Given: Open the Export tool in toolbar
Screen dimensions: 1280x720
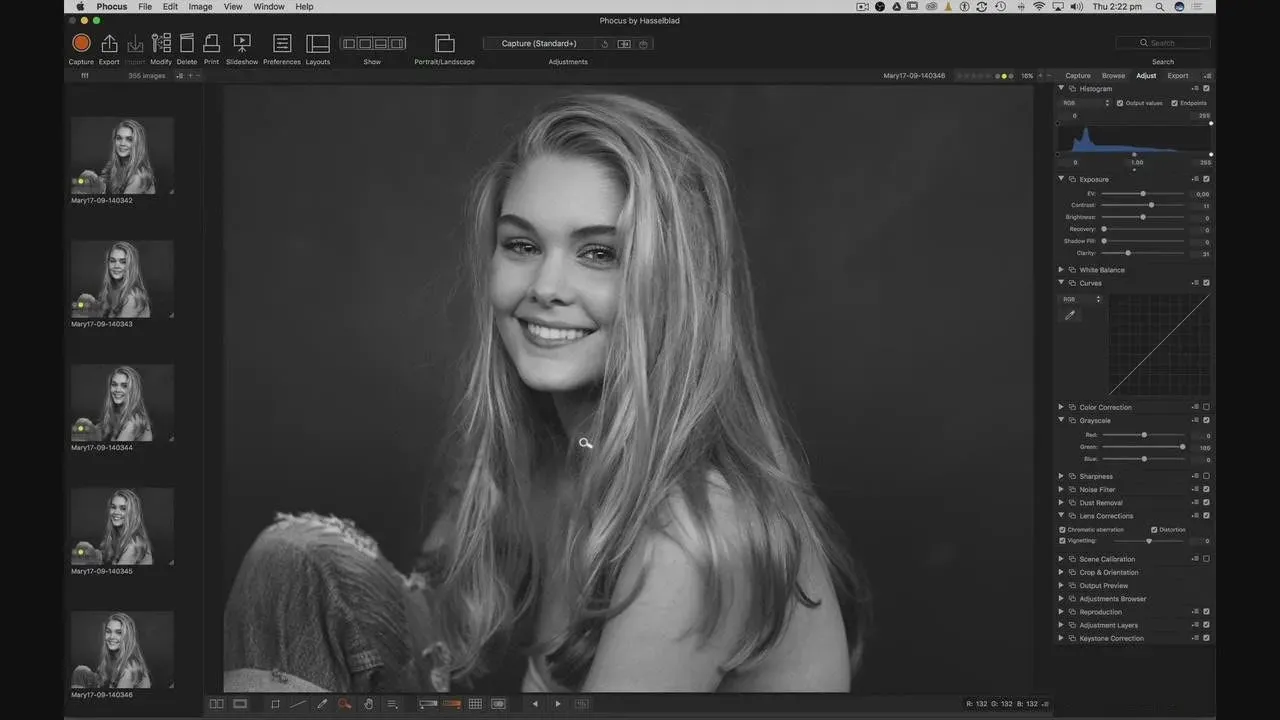Looking at the screenshot, I should click(109, 43).
